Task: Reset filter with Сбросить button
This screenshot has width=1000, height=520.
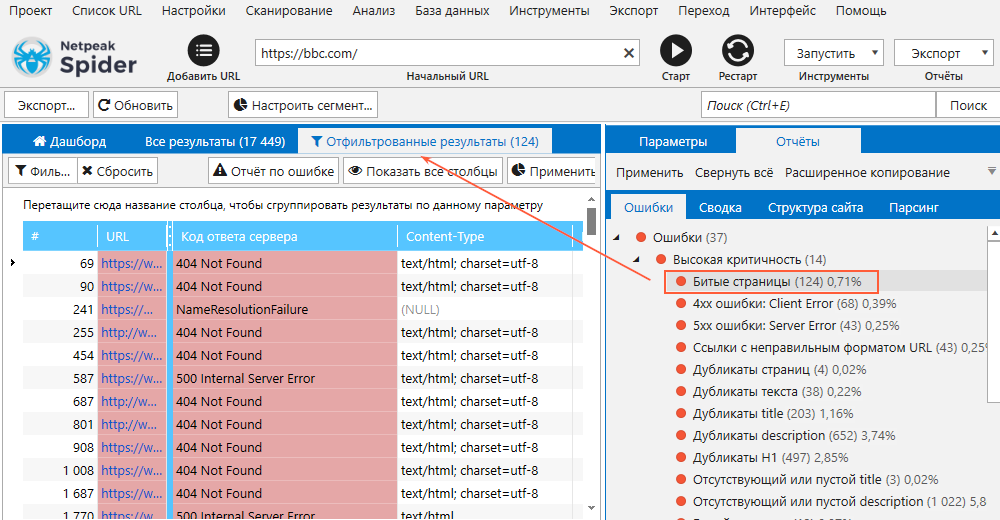Action: (117, 171)
